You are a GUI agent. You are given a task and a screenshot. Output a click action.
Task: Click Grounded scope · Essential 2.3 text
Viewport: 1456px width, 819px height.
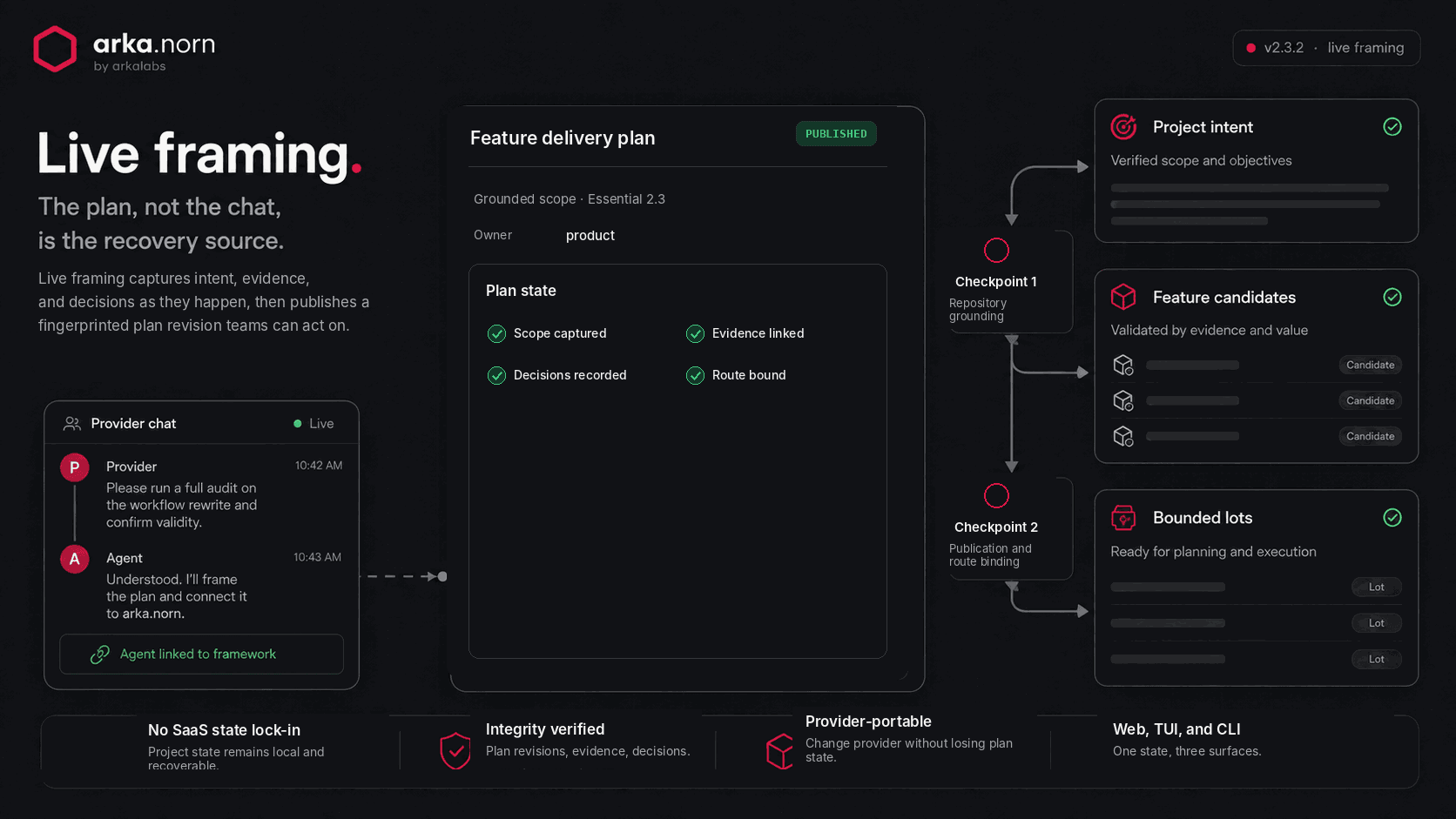pos(570,199)
